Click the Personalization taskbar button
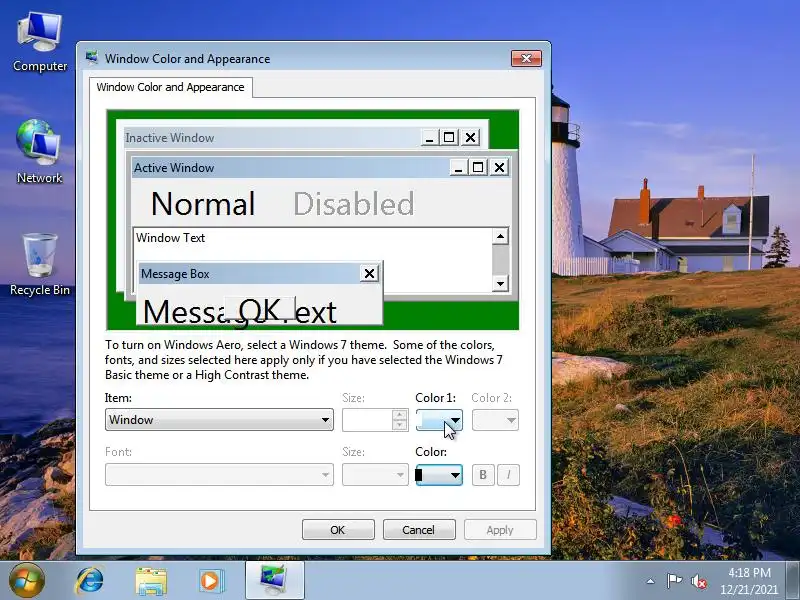This screenshot has height=600, width=800. click(x=274, y=581)
